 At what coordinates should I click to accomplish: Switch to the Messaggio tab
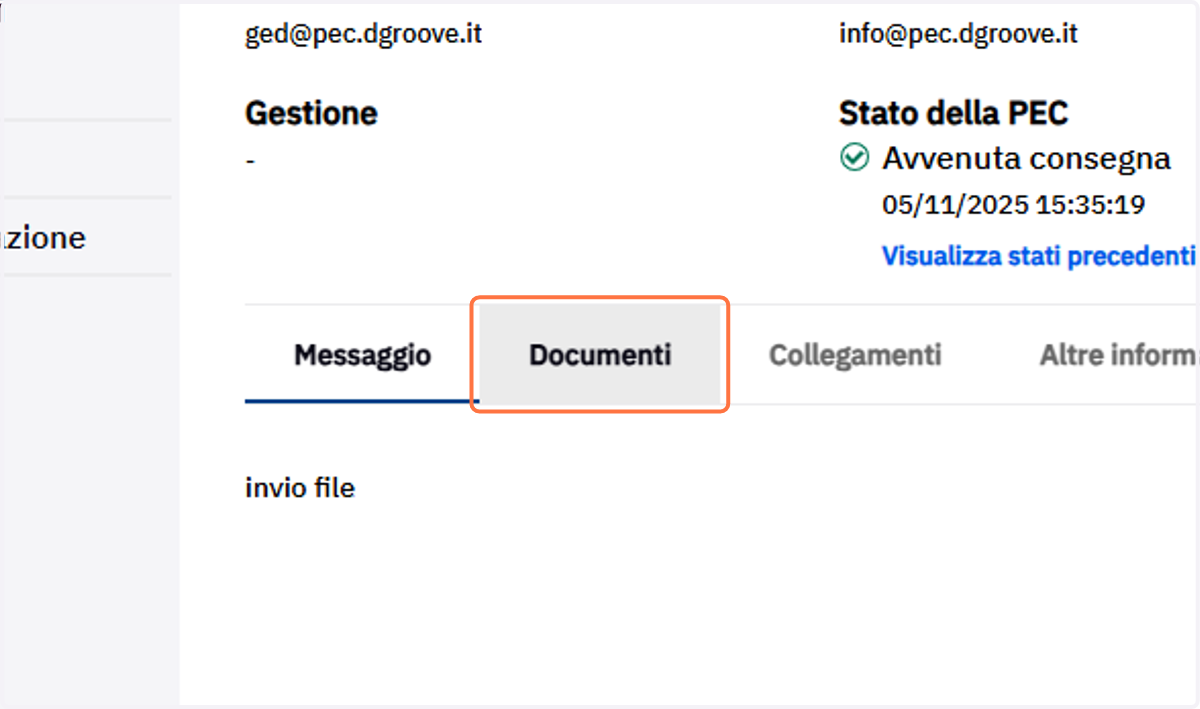point(362,355)
